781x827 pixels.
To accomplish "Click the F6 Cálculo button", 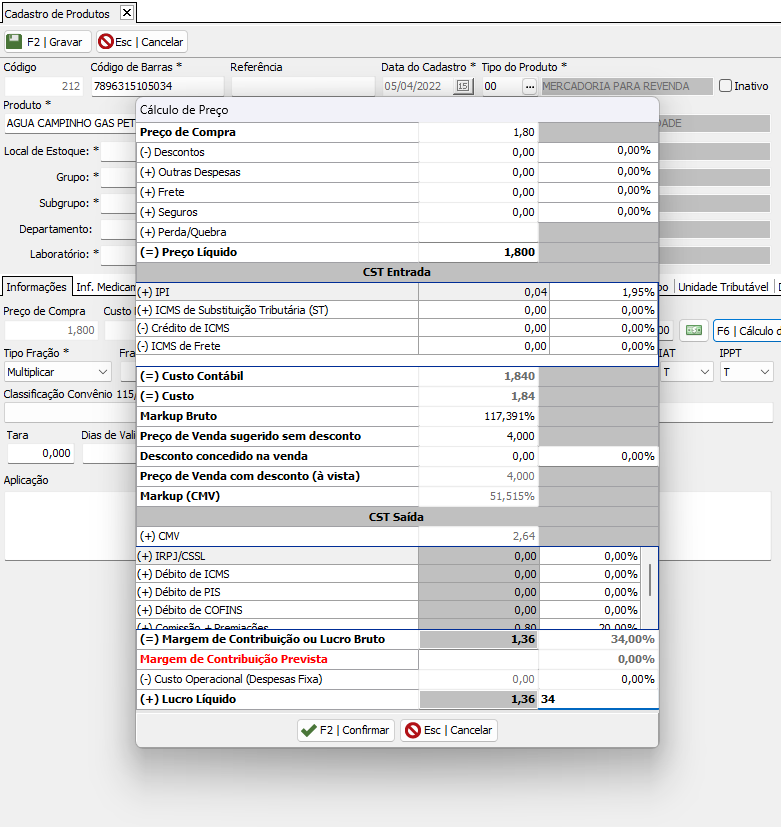I will [747, 331].
